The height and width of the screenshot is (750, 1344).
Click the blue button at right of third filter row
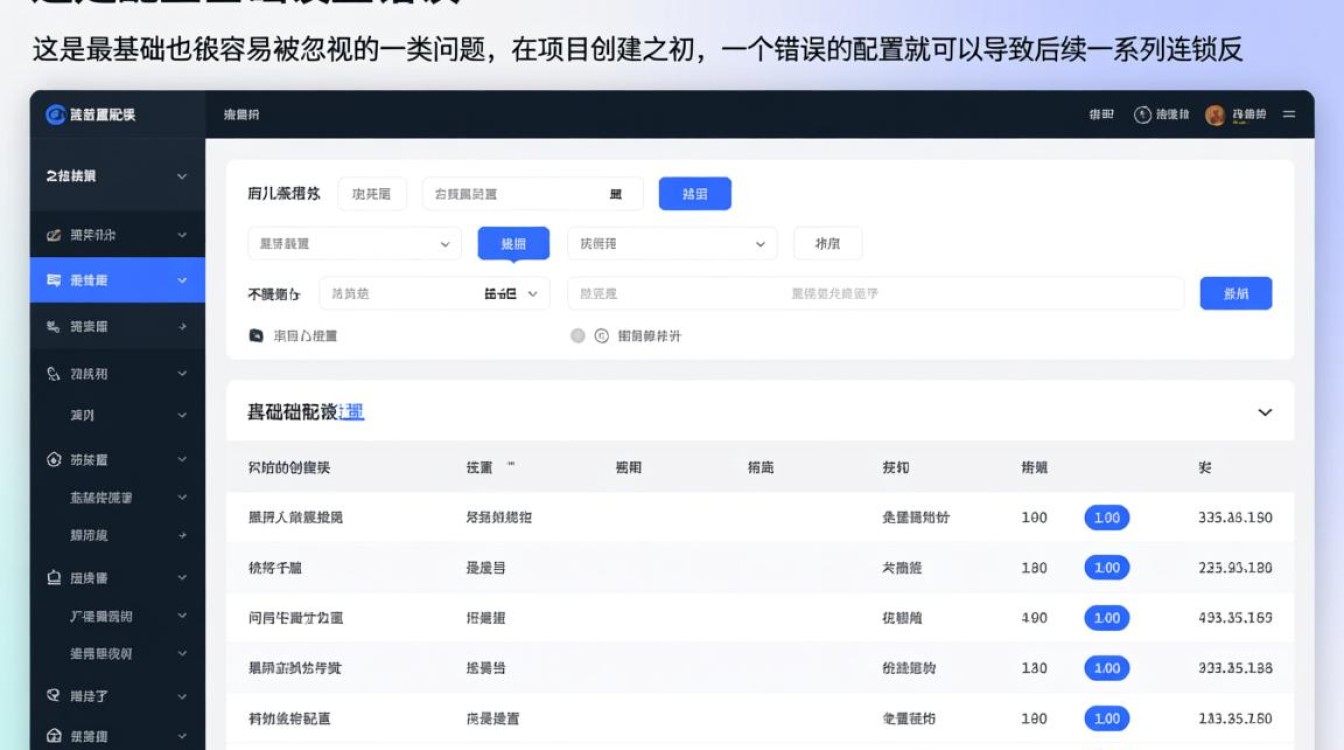(x=1235, y=294)
